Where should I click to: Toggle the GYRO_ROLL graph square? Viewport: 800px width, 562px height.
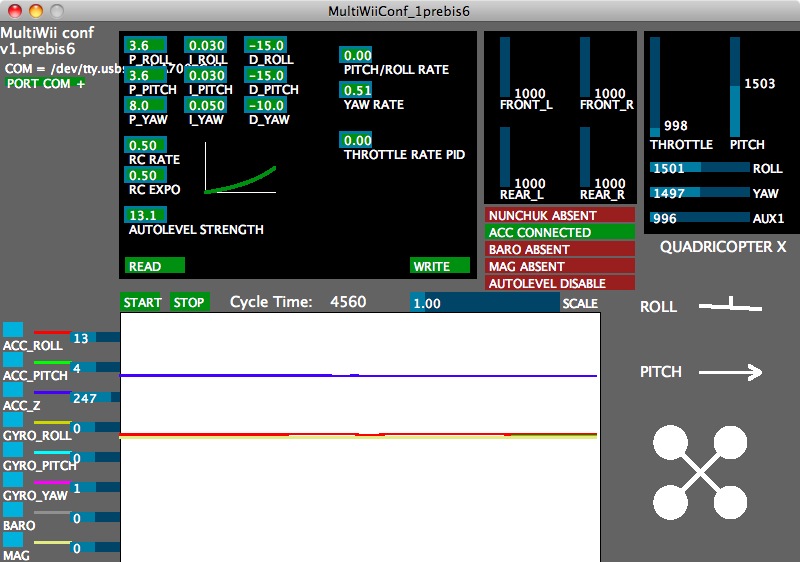coord(13,420)
